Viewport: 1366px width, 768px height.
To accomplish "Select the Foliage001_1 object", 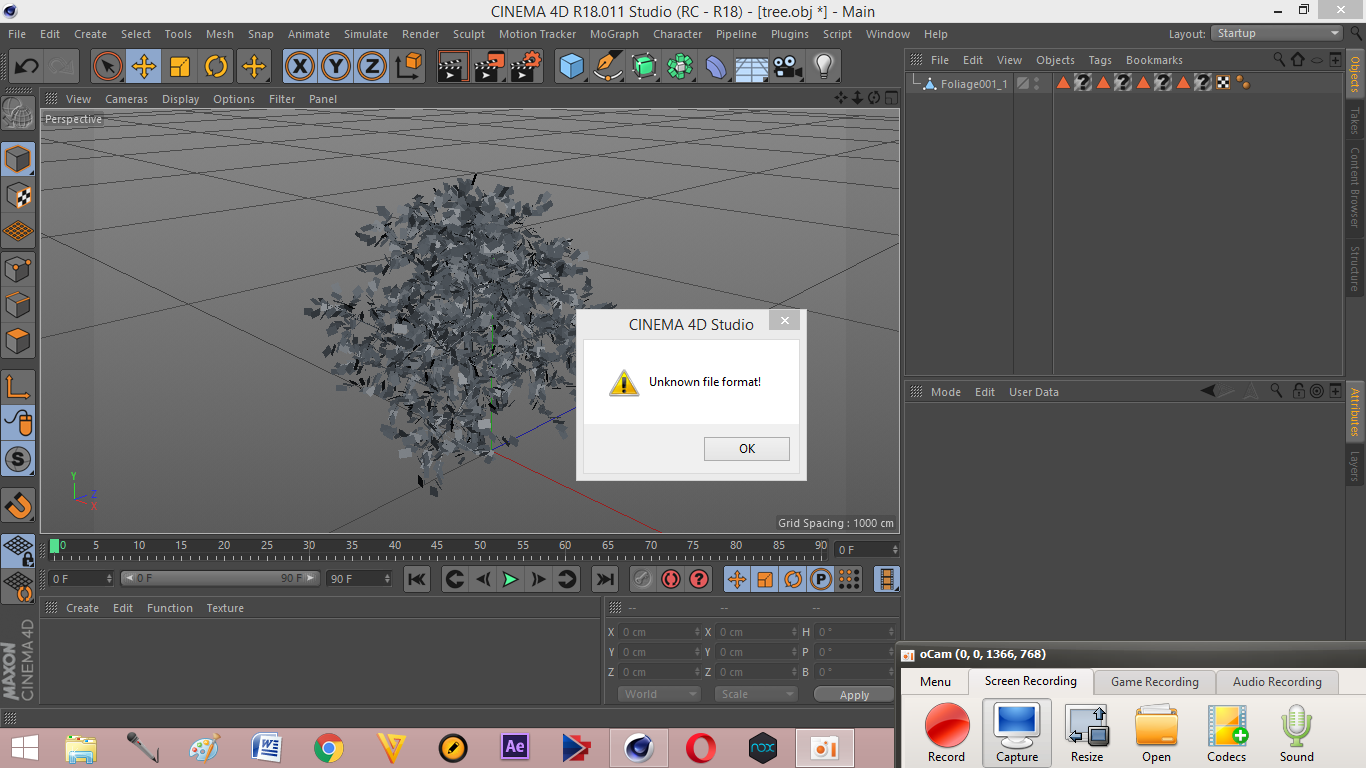I will (974, 84).
